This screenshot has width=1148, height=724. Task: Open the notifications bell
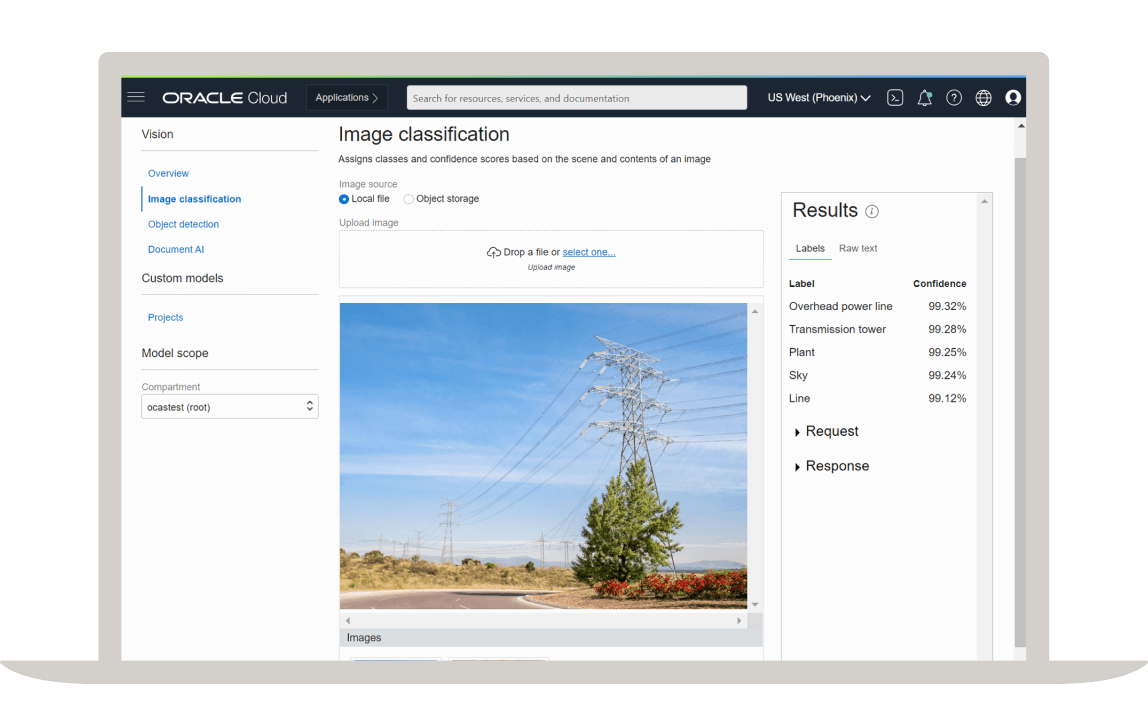(925, 97)
